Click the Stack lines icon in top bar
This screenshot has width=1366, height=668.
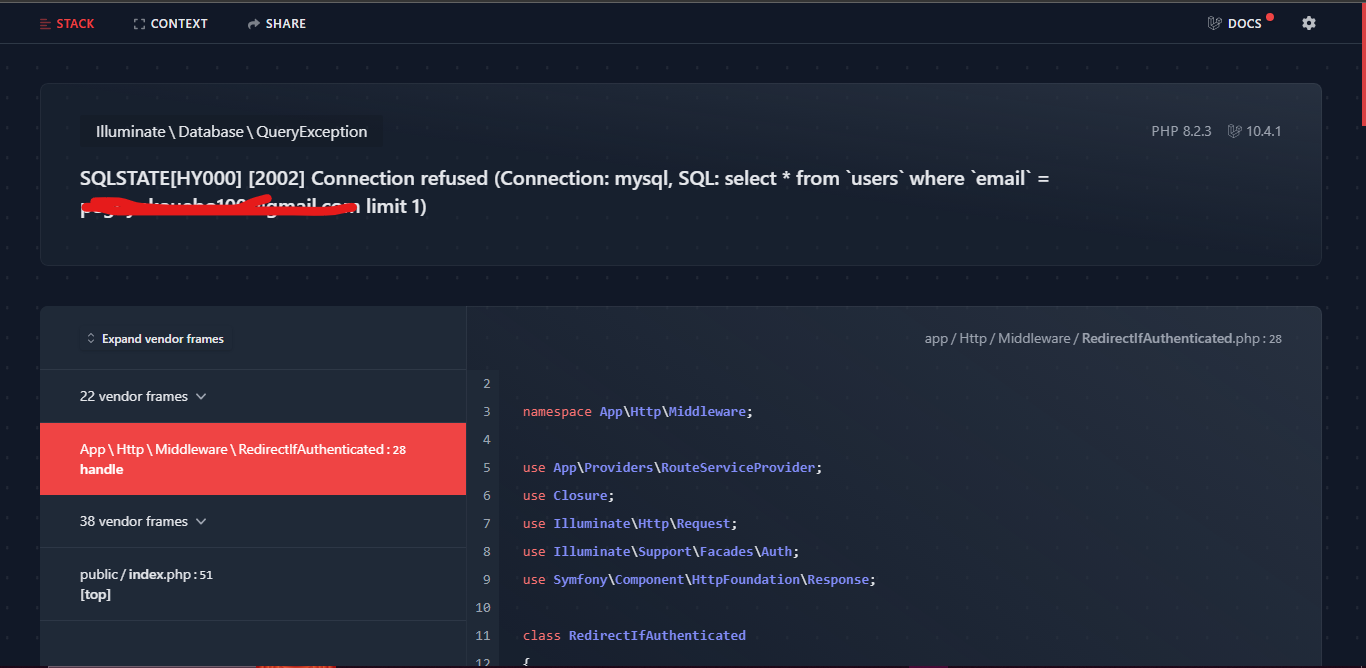(x=45, y=24)
